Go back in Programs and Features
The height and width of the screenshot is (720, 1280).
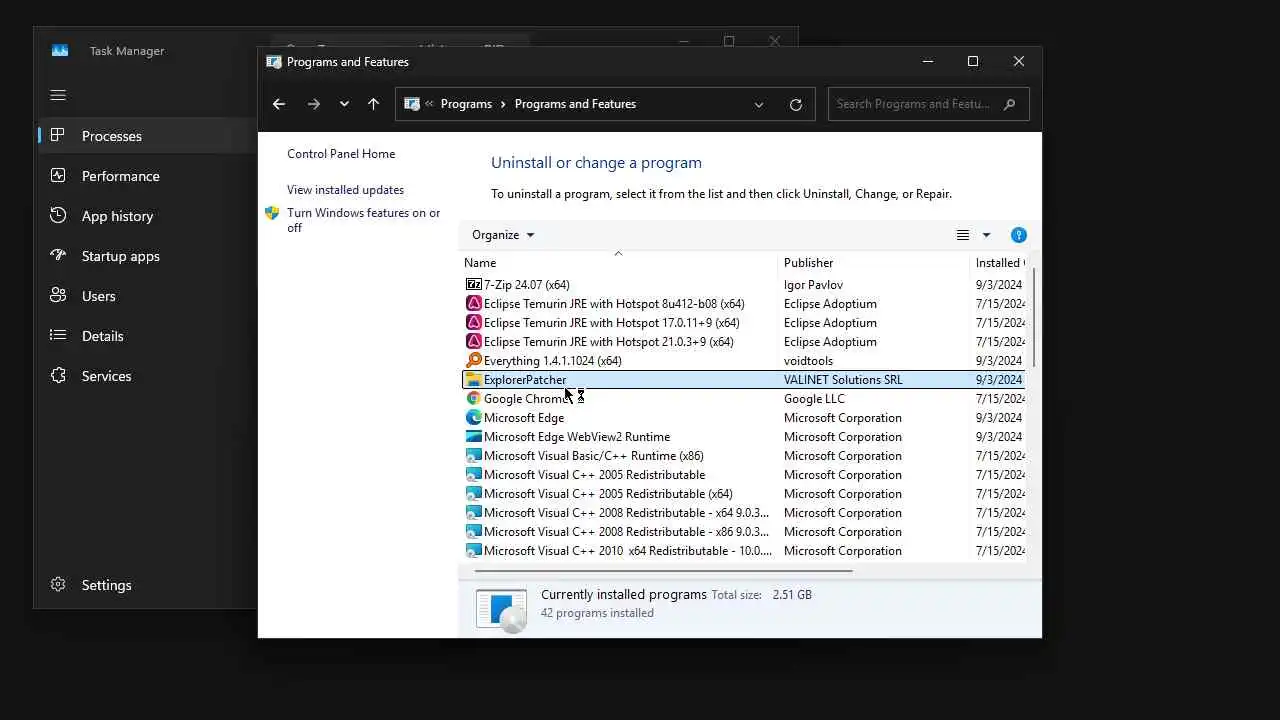click(x=279, y=104)
